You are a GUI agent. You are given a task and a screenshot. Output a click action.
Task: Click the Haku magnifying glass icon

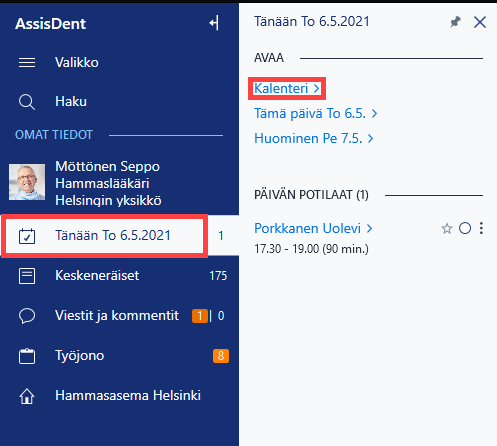click(27, 102)
